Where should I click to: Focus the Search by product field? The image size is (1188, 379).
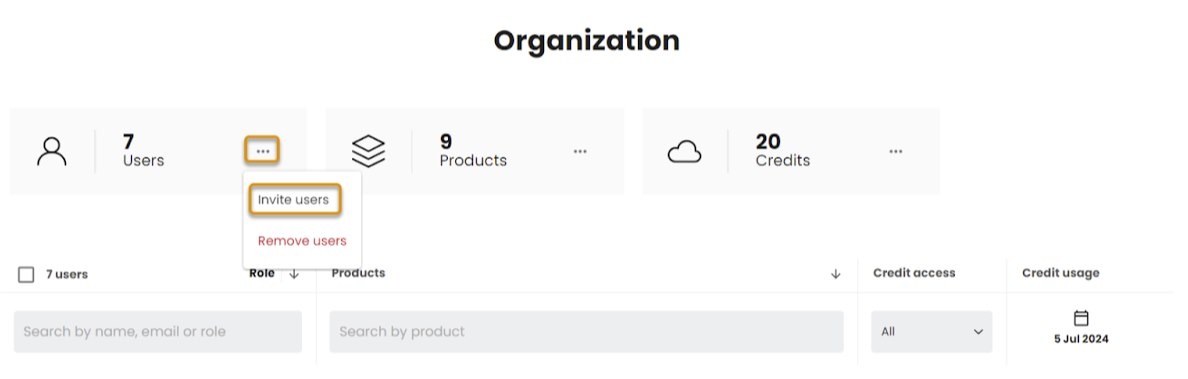(x=586, y=331)
